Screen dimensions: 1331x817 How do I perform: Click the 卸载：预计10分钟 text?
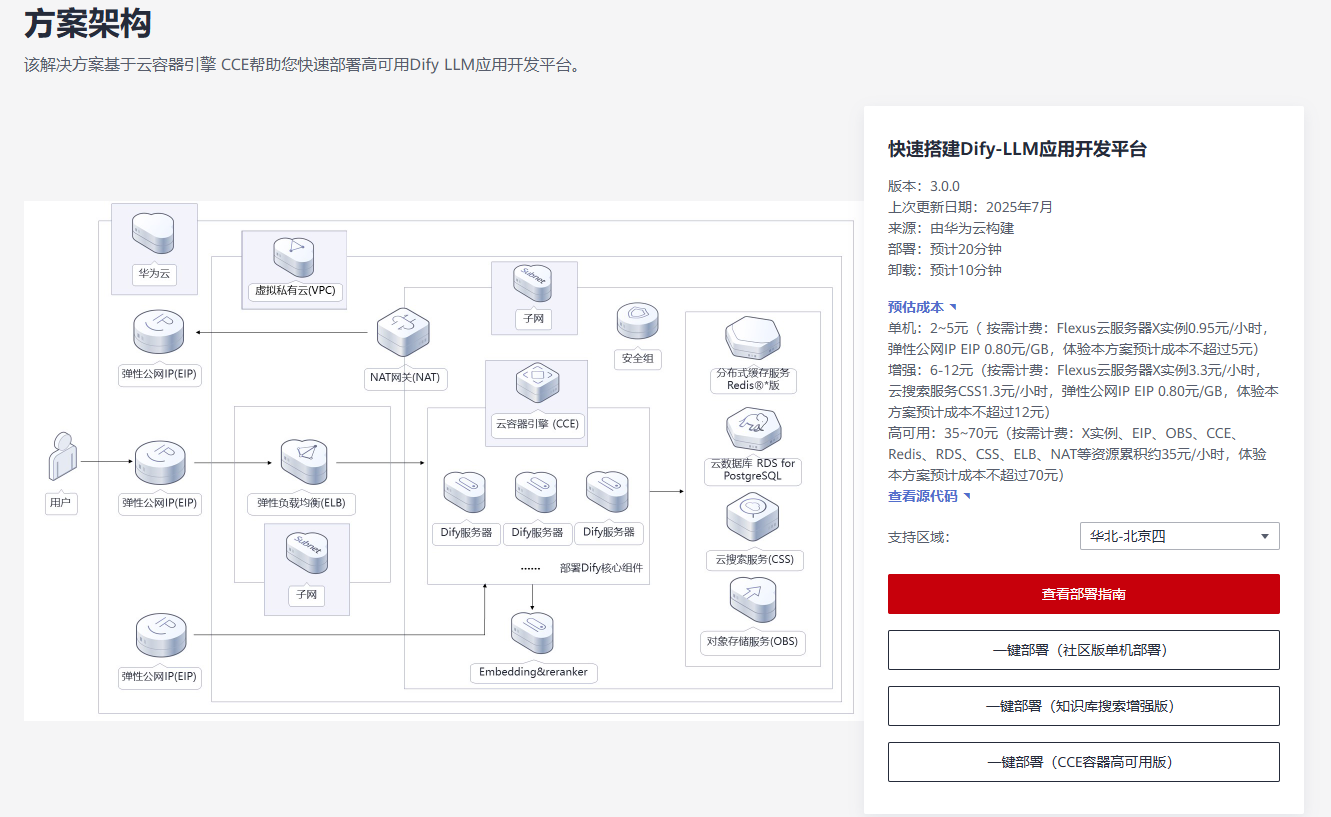[945, 270]
